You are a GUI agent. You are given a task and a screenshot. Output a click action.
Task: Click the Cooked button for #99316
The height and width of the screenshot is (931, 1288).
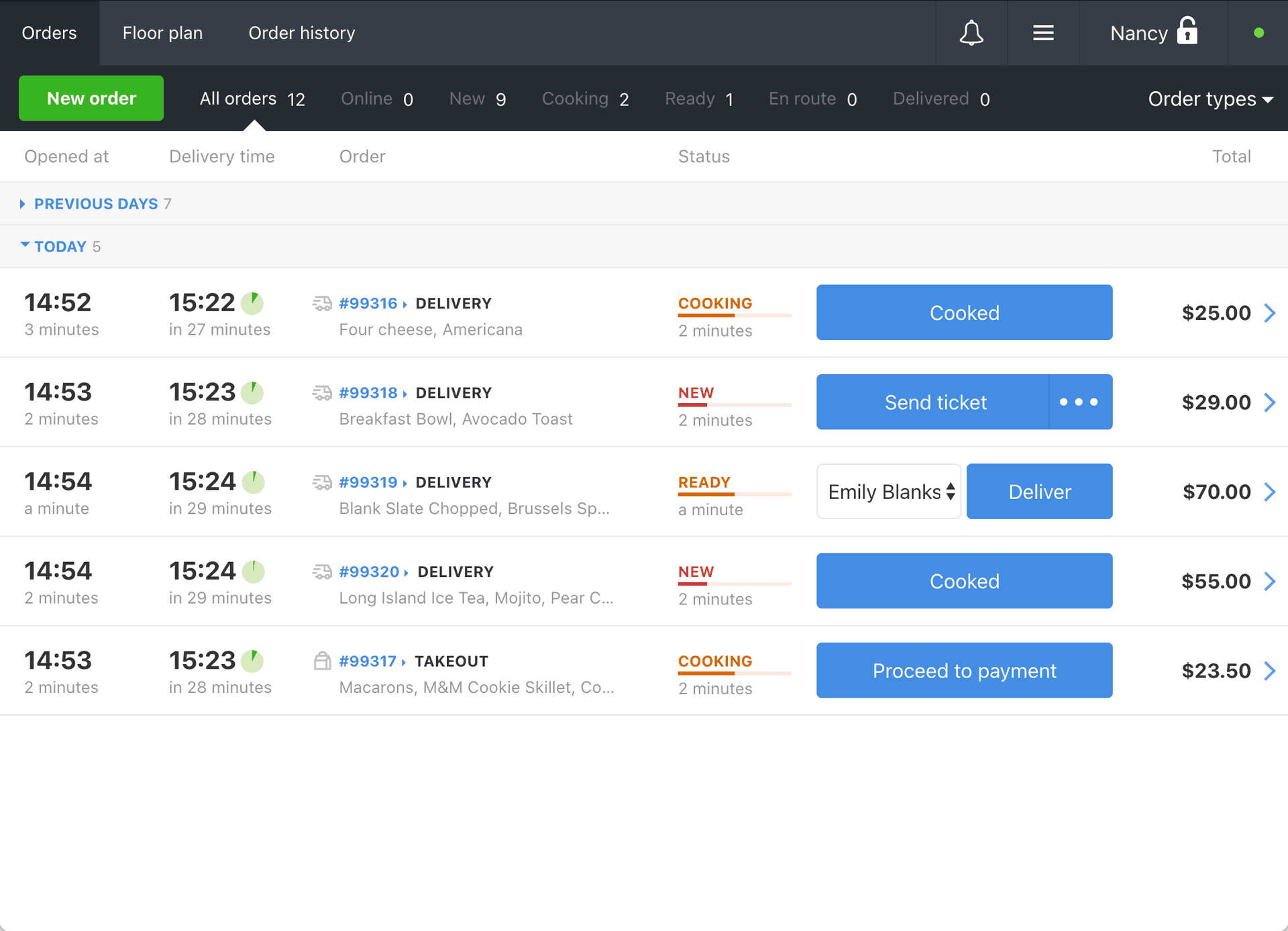(x=964, y=312)
